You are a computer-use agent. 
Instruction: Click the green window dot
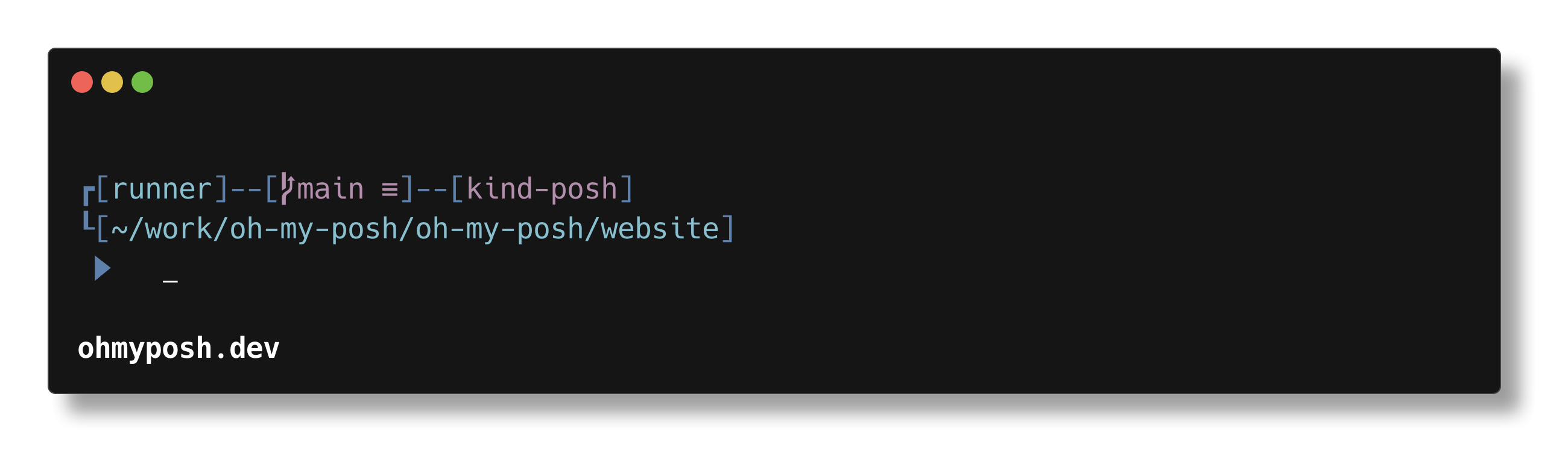pos(142,82)
